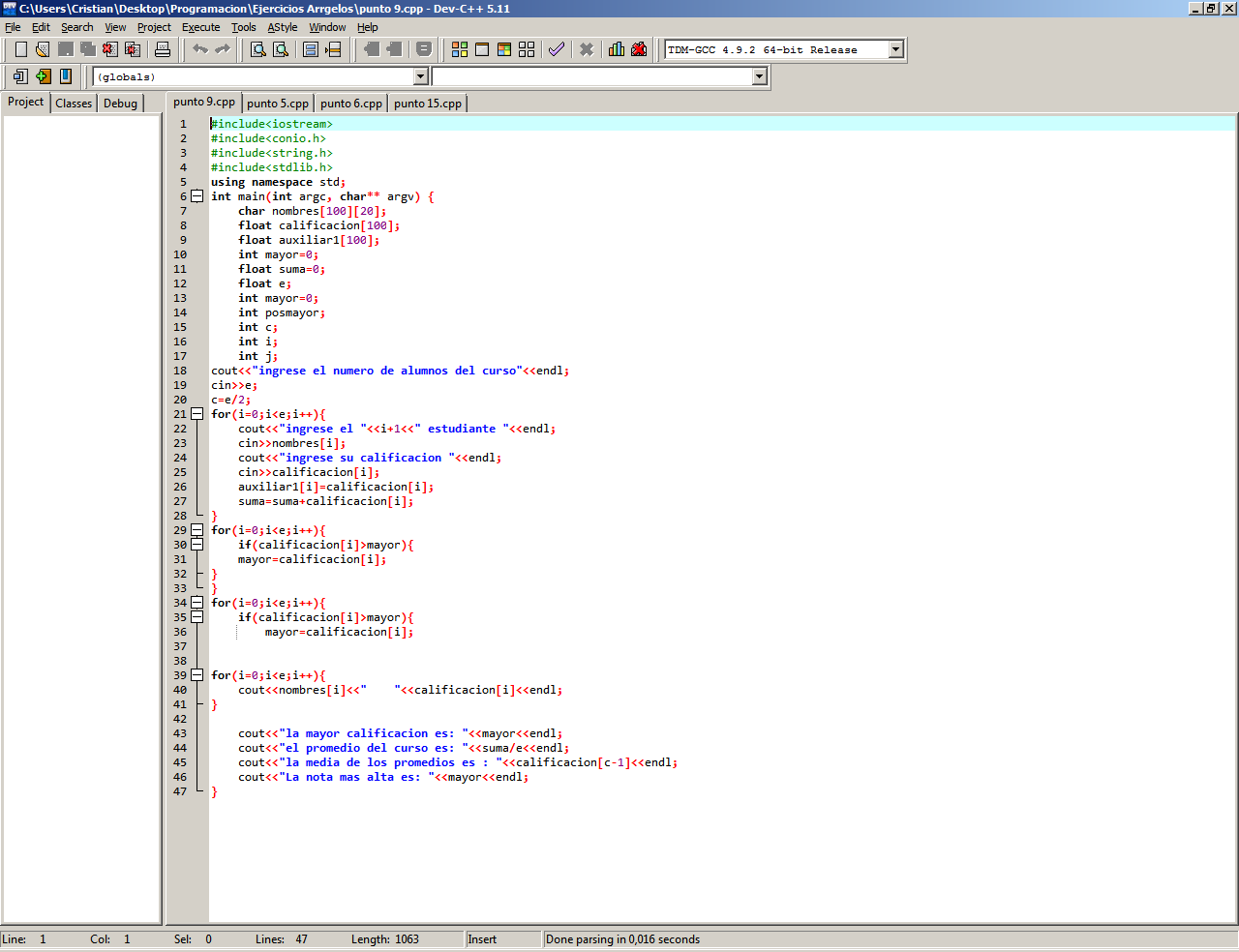Click the Run window icon
This screenshot has height=952, width=1239.
pyautogui.click(x=482, y=49)
